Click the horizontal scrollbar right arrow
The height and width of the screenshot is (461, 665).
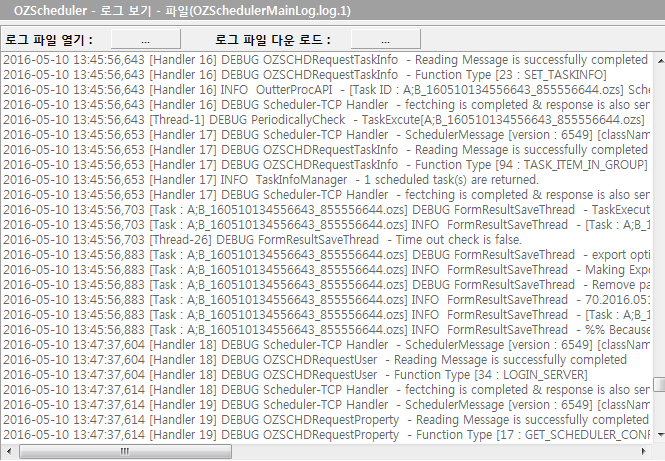[643, 451]
